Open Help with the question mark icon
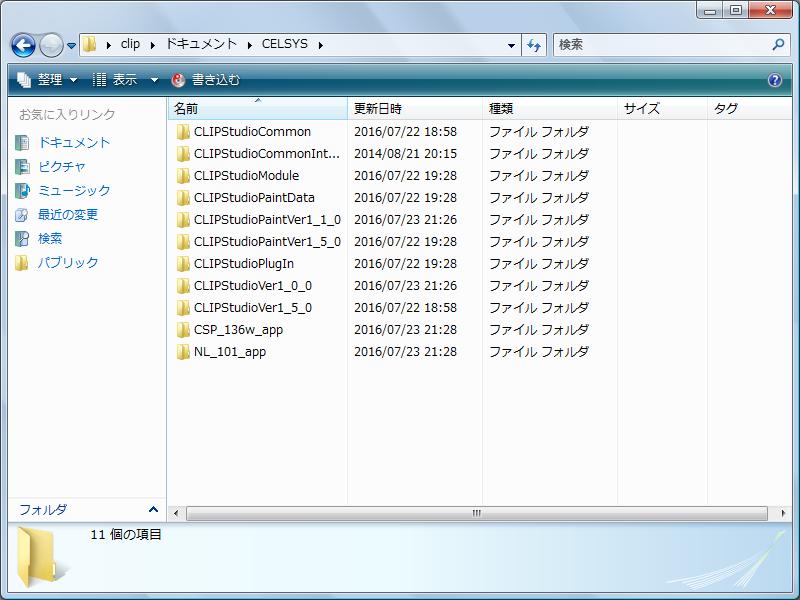800x600 pixels. [x=774, y=80]
